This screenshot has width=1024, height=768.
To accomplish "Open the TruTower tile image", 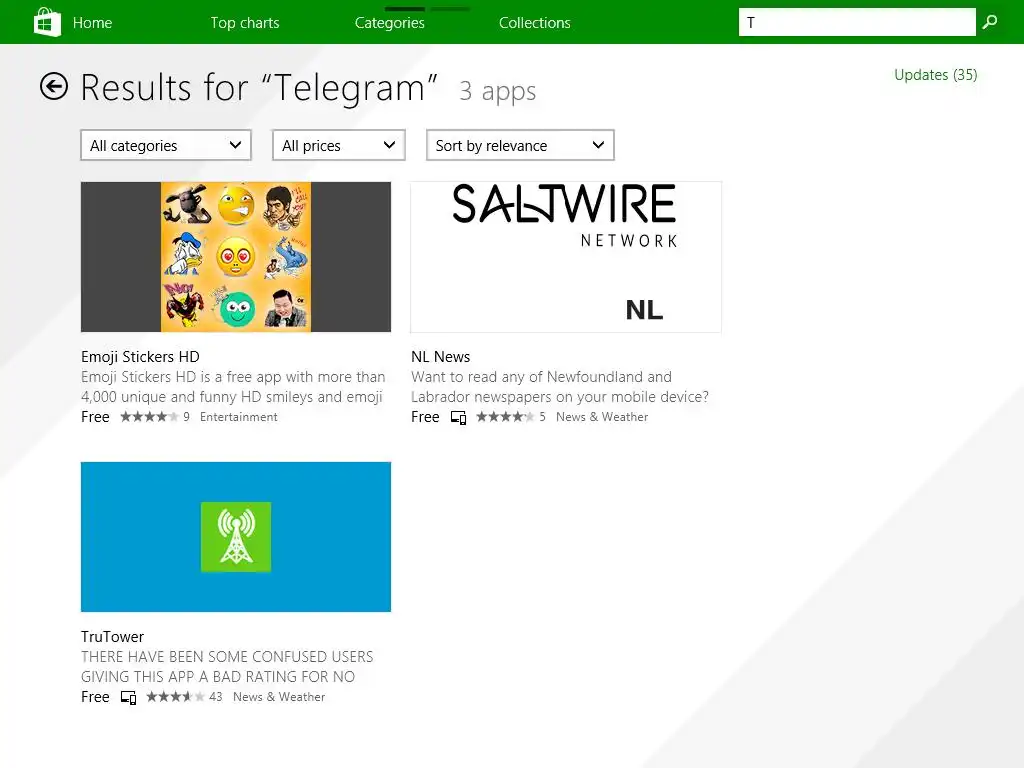I will pyautogui.click(x=236, y=537).
